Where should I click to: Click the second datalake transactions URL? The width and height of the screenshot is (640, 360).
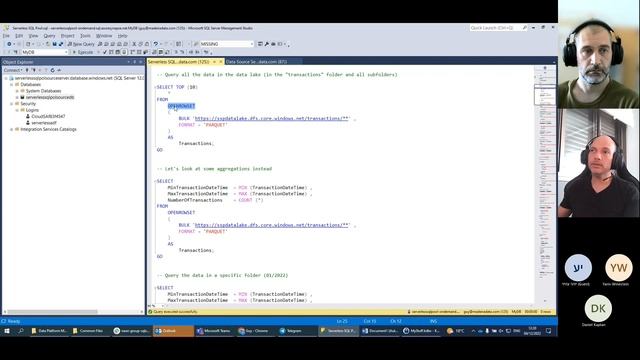click(272, 225)
